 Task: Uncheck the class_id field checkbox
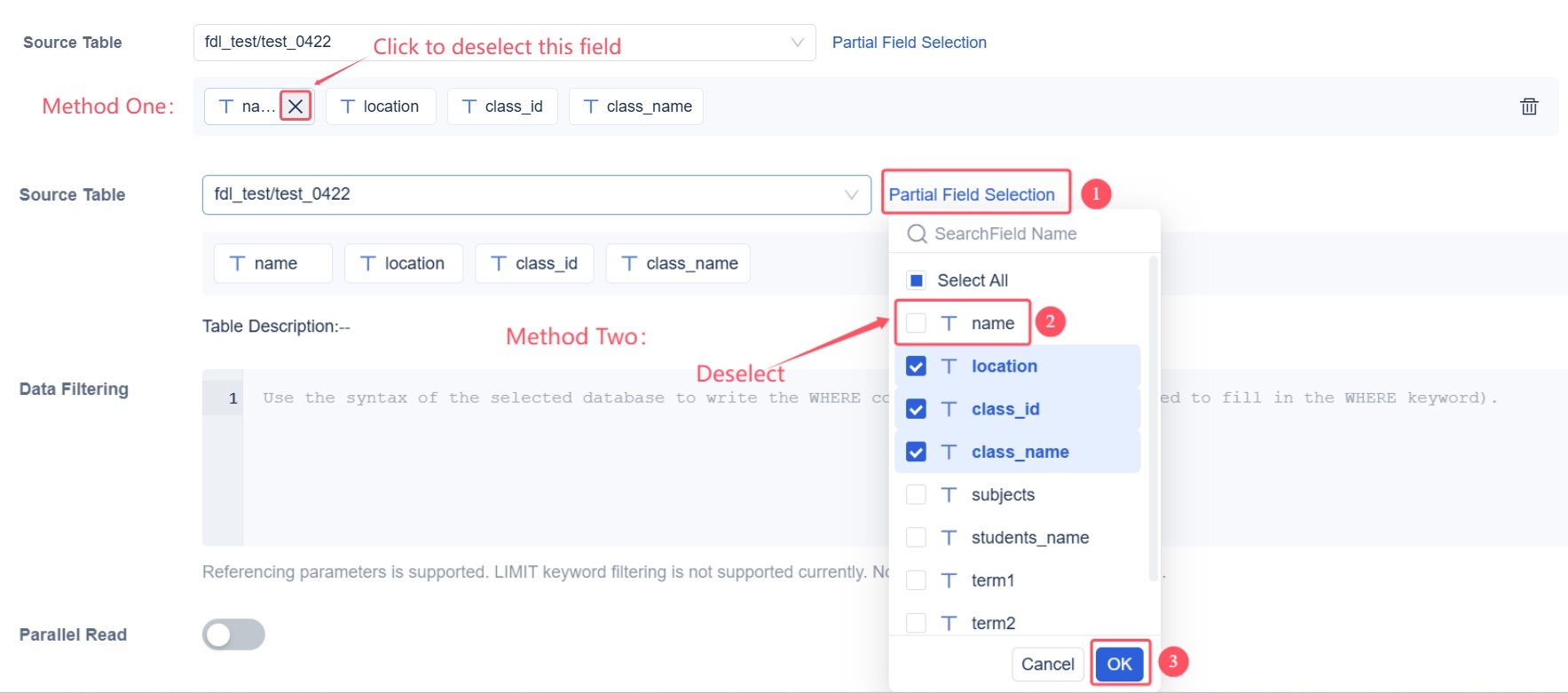[x=917, y=409]
